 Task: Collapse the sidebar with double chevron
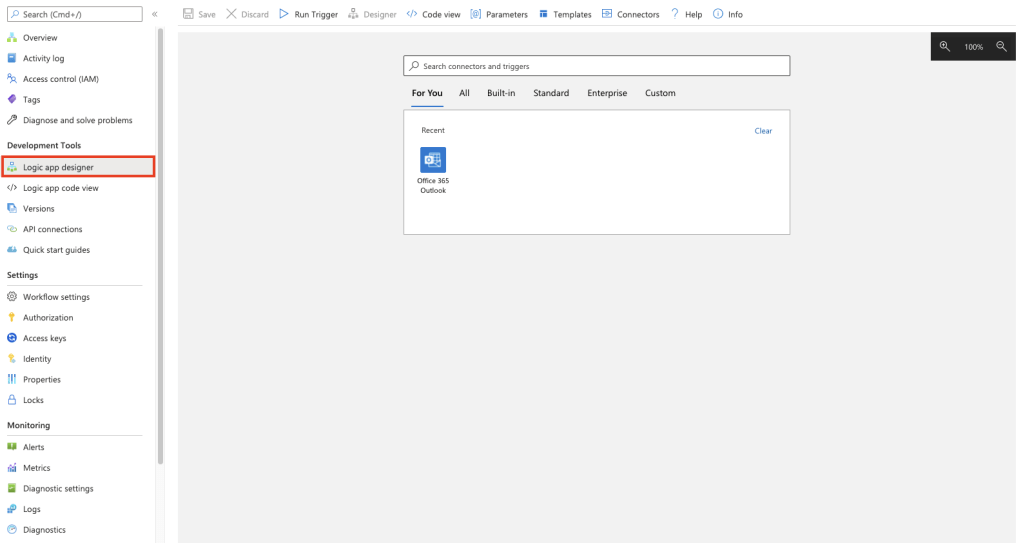click(154, 15)
